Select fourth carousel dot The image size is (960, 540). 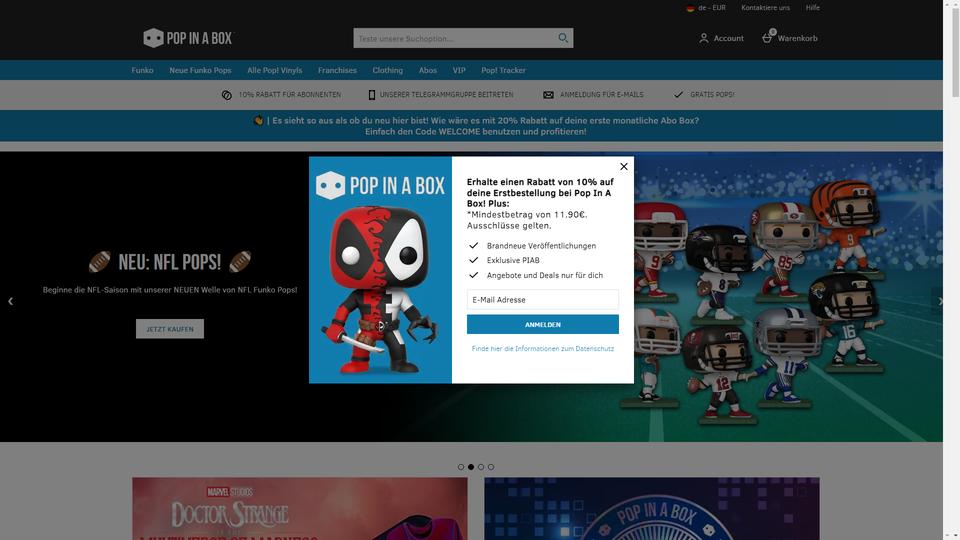coord(491,467)
